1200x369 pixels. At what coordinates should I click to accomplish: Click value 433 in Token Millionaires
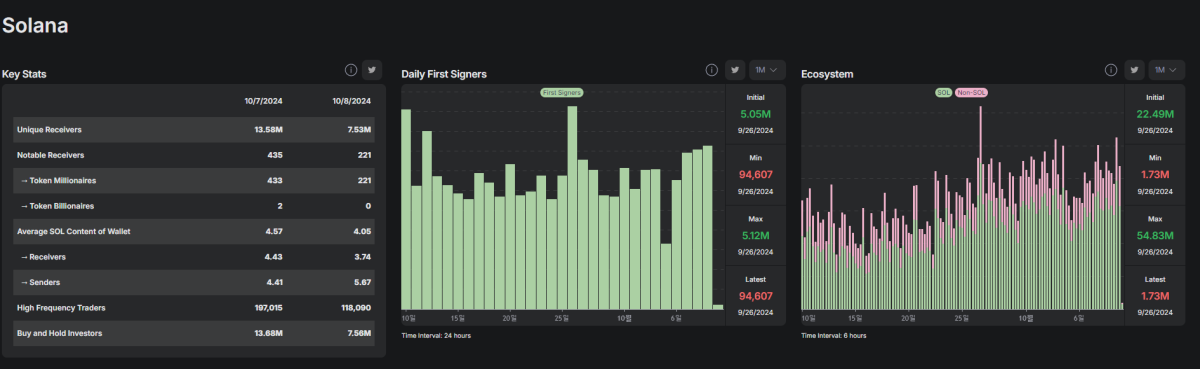click(275, 180)
